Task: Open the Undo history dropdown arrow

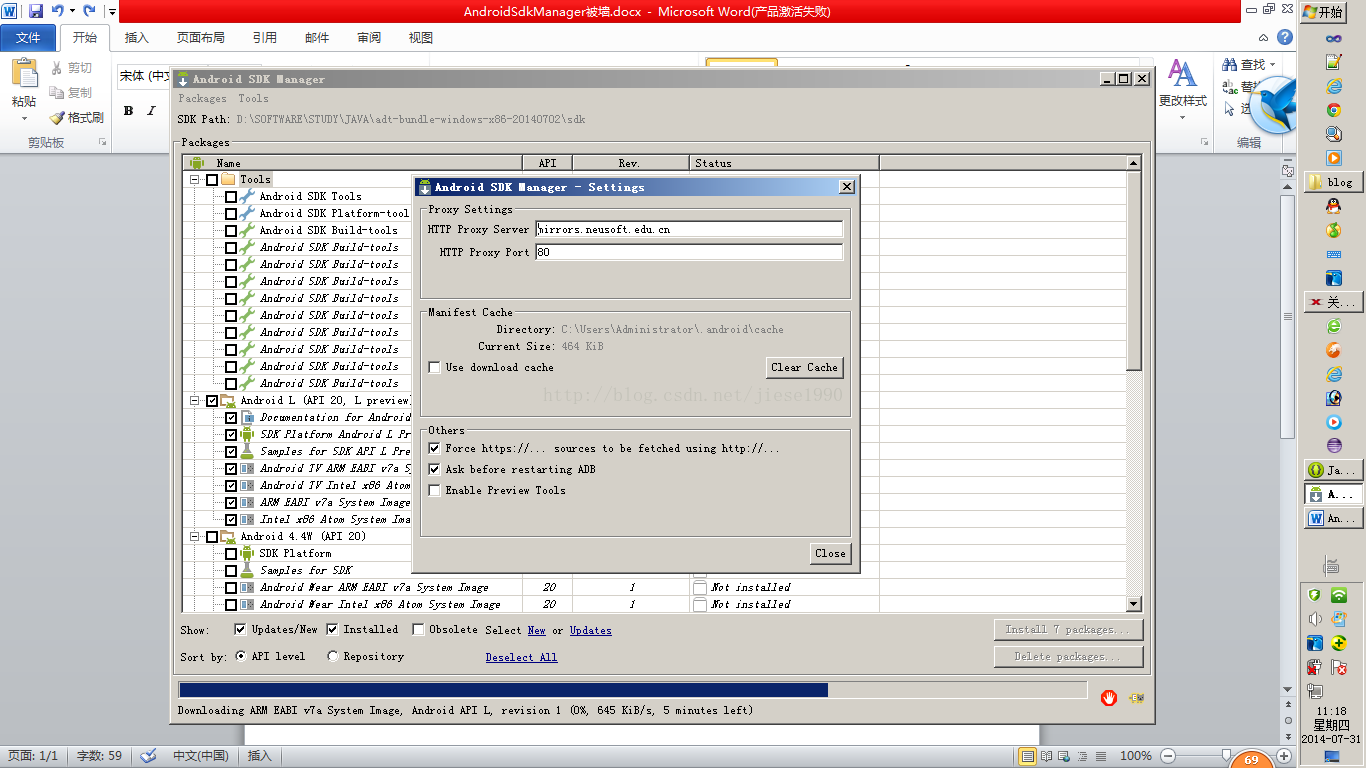Action: click(x=72, y=12)
